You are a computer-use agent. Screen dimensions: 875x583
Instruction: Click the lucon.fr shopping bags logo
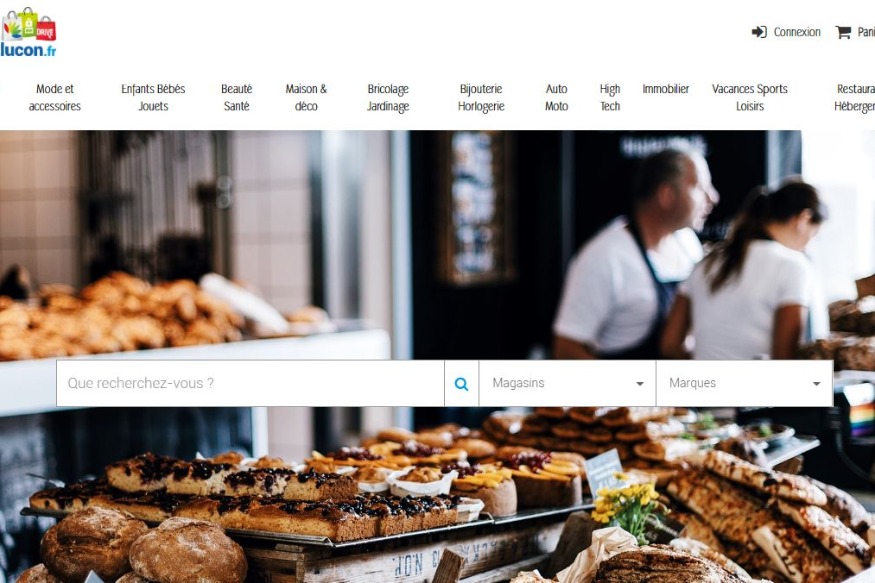28,32
